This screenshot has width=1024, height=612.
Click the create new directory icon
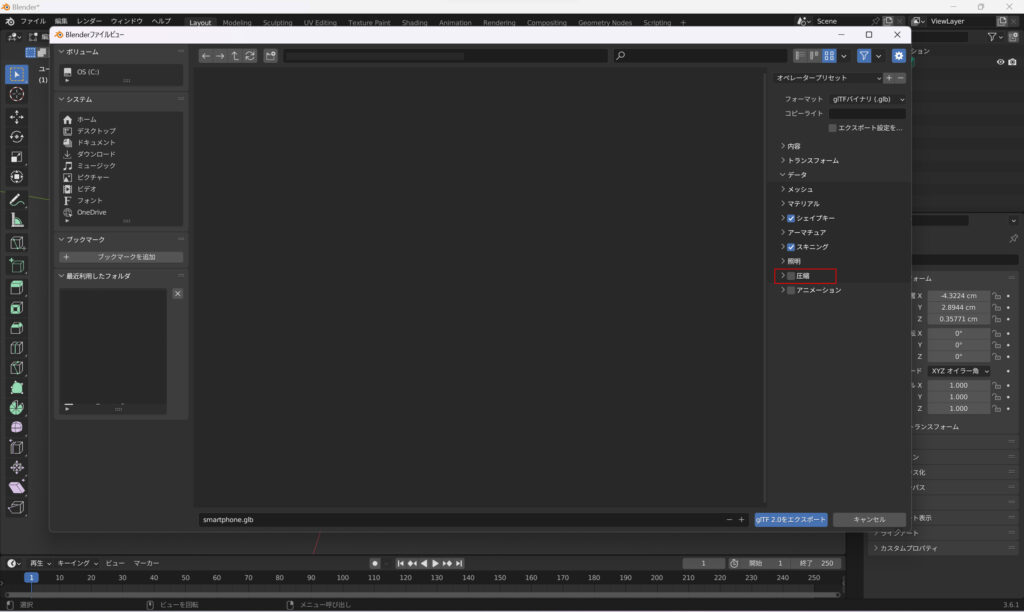click(x=271, y=56)
